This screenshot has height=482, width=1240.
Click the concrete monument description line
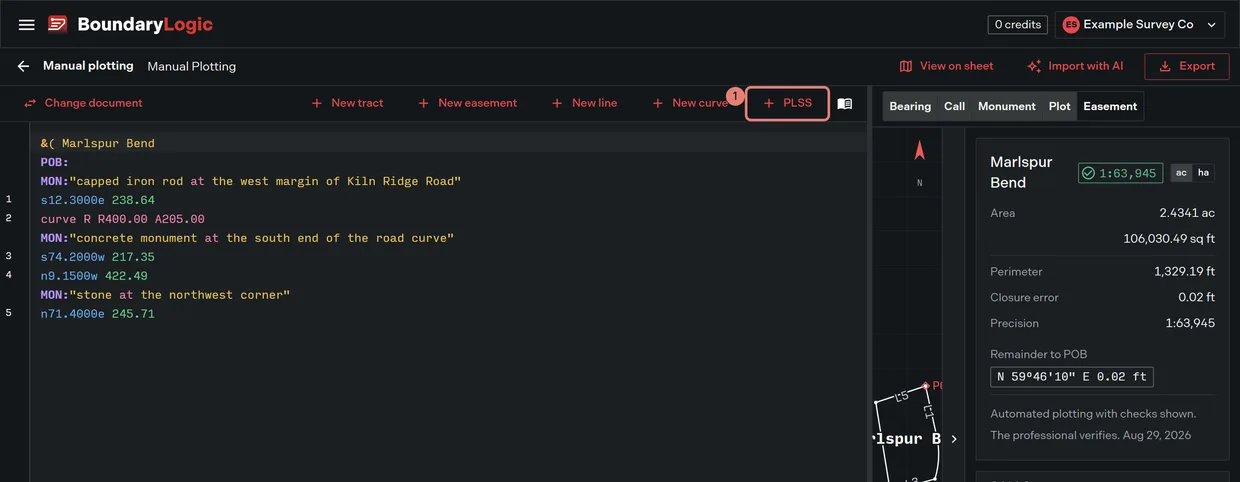(x=247, y=238)
